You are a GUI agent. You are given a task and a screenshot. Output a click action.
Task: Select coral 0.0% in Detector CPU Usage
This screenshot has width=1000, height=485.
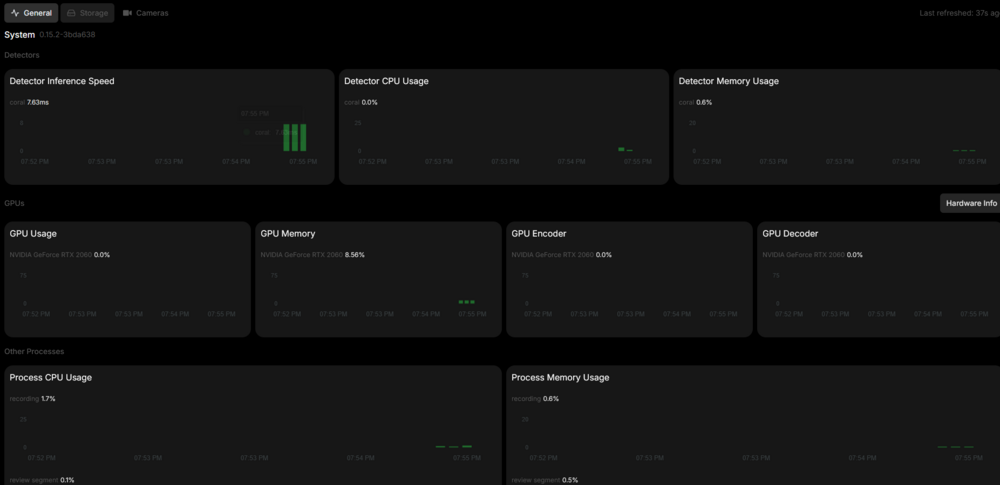point(361,102)
